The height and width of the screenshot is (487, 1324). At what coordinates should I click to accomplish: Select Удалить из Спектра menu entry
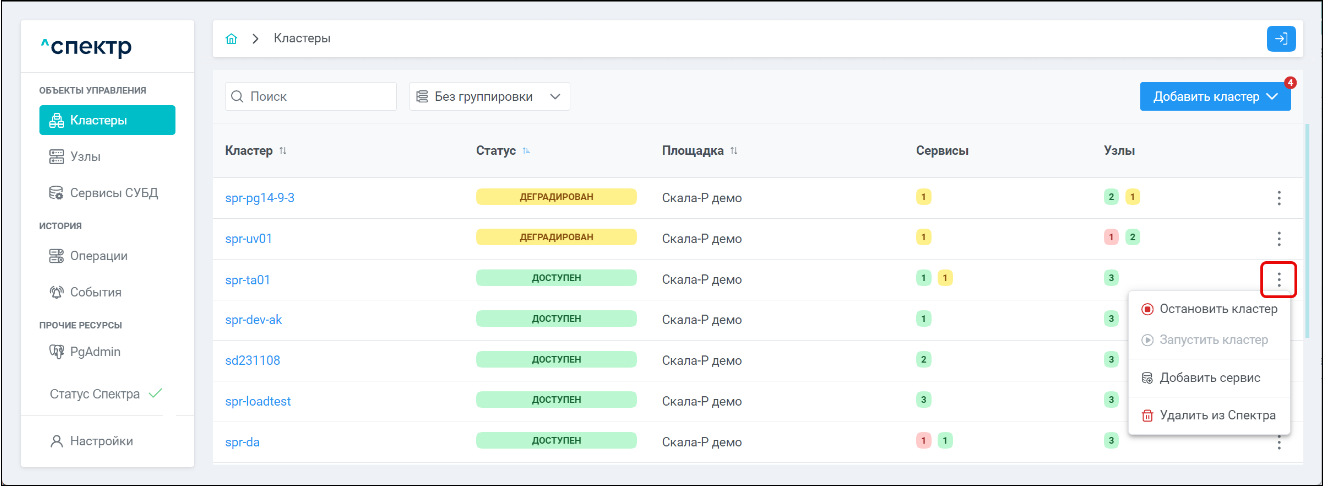coord(1209,415)
